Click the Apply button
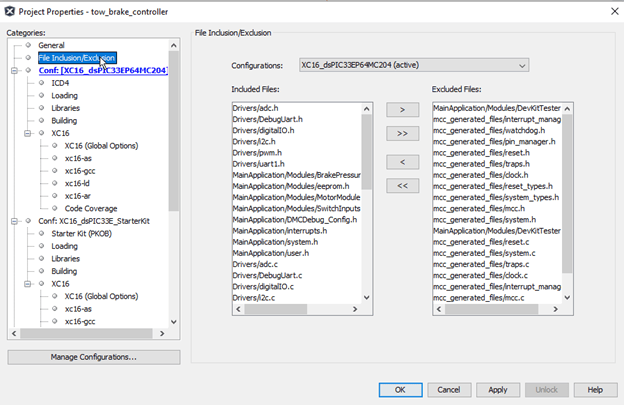Screen dimensions: 624x405 498,389
